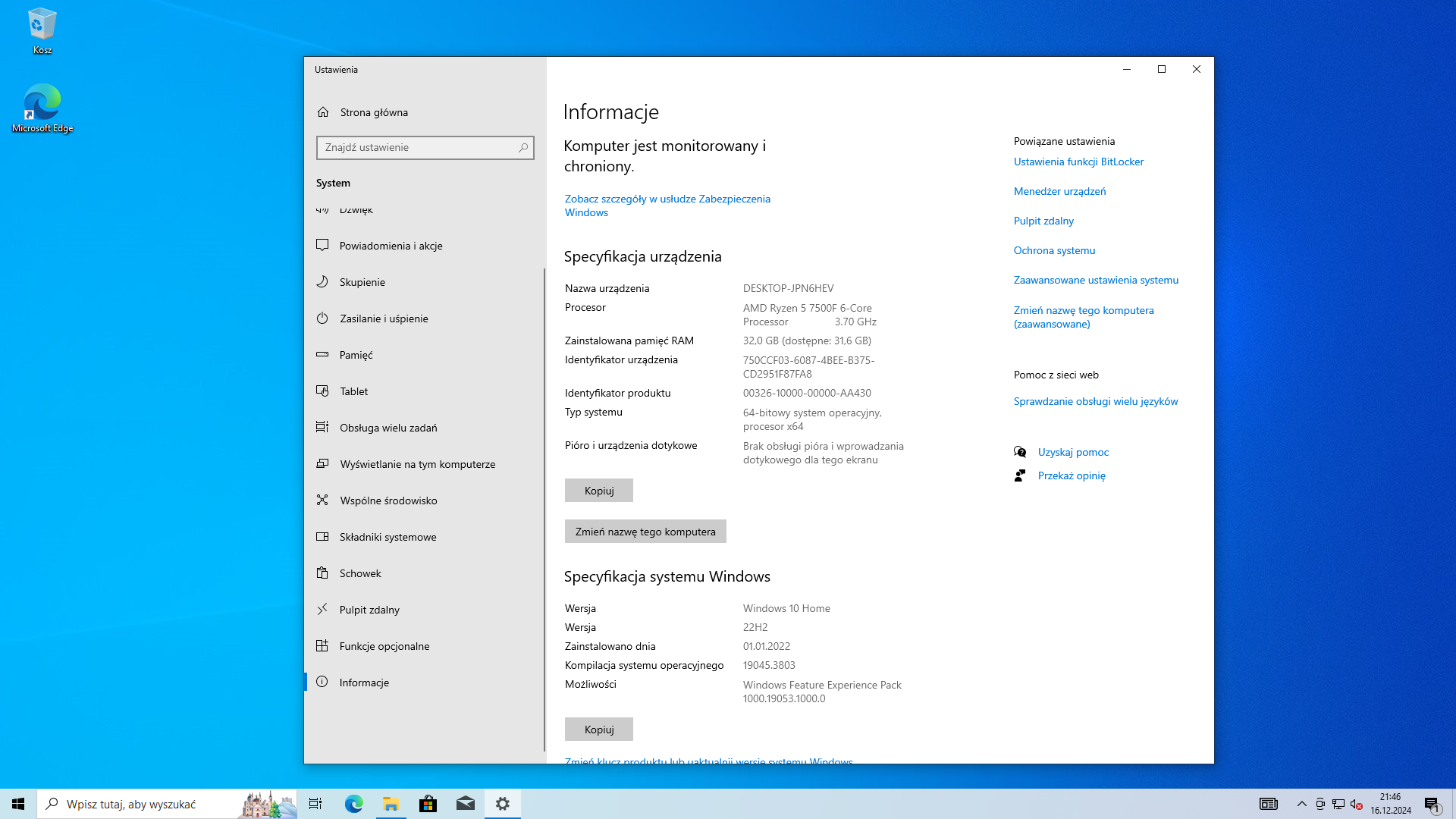Click the taskbar search box
Image resolution: width=1456 pixels, height=819 pixels.
coord(167,804)
